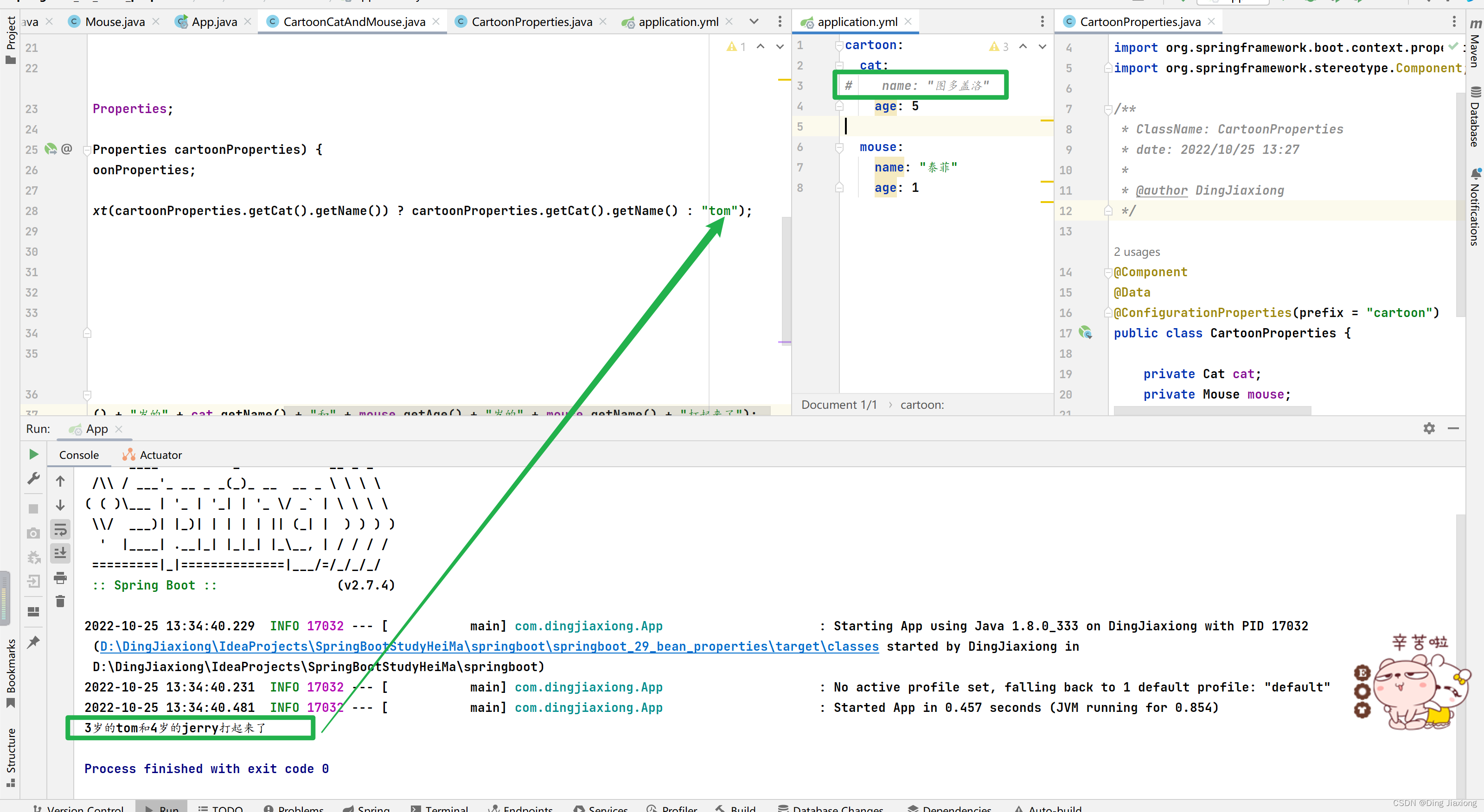The width and height of the screenshot is (1484, 812).
Task: Click the Spring bean gutter icon on line 17
Action: click(1085, 332)
